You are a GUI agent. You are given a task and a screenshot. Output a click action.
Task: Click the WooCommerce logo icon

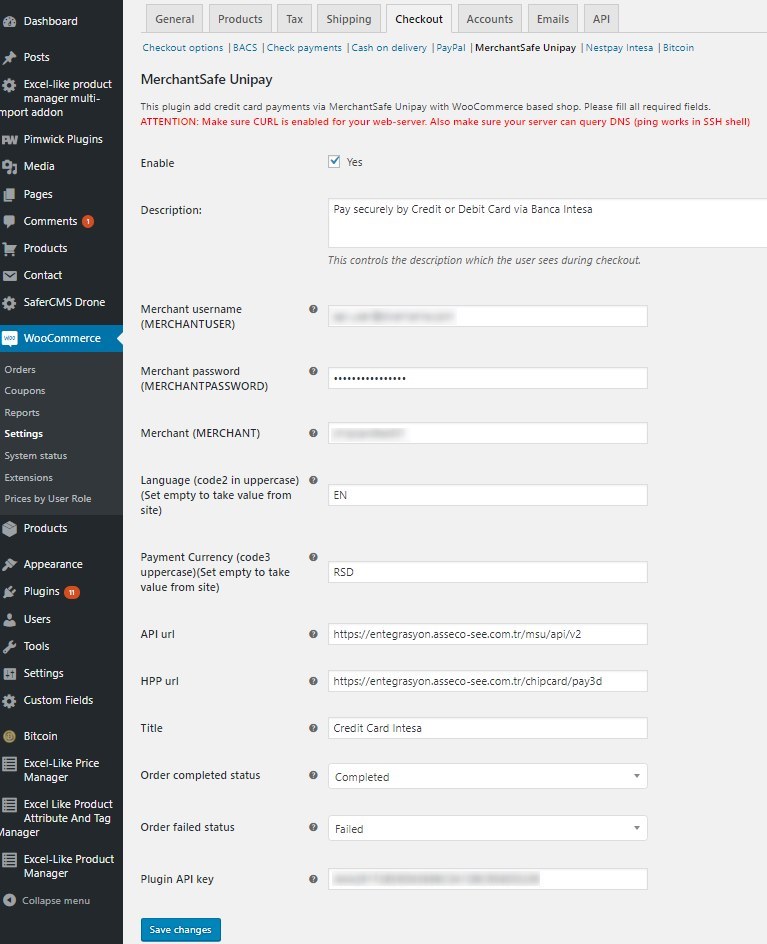9,338
